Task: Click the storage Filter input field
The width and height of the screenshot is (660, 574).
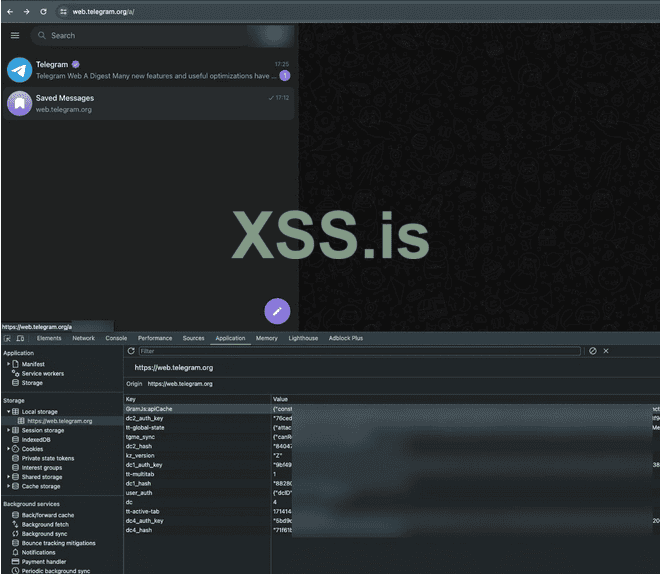Action: coord(359,351)
